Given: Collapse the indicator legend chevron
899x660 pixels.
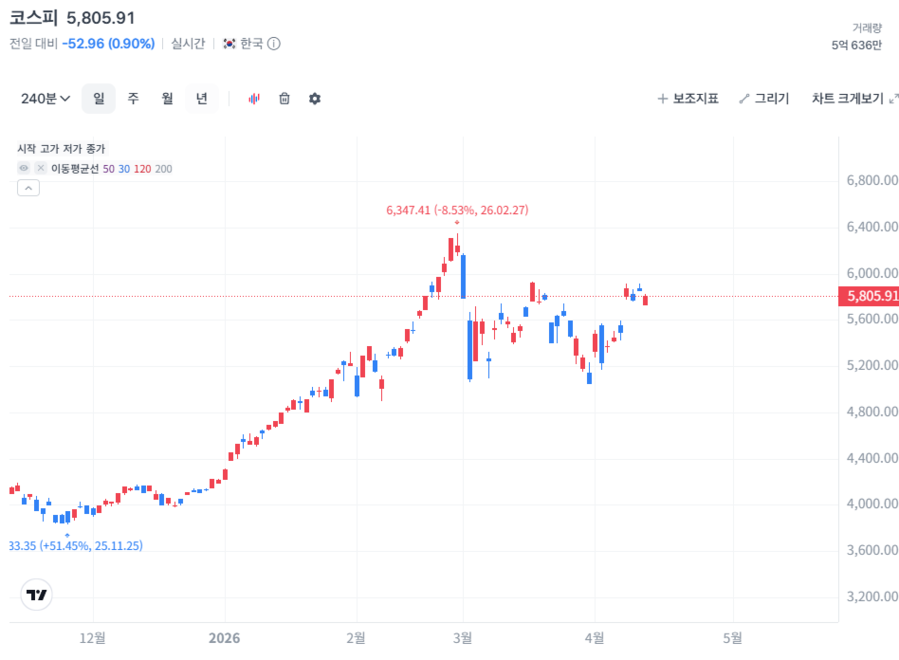Looking at the screenshot, I should (28, 188).
